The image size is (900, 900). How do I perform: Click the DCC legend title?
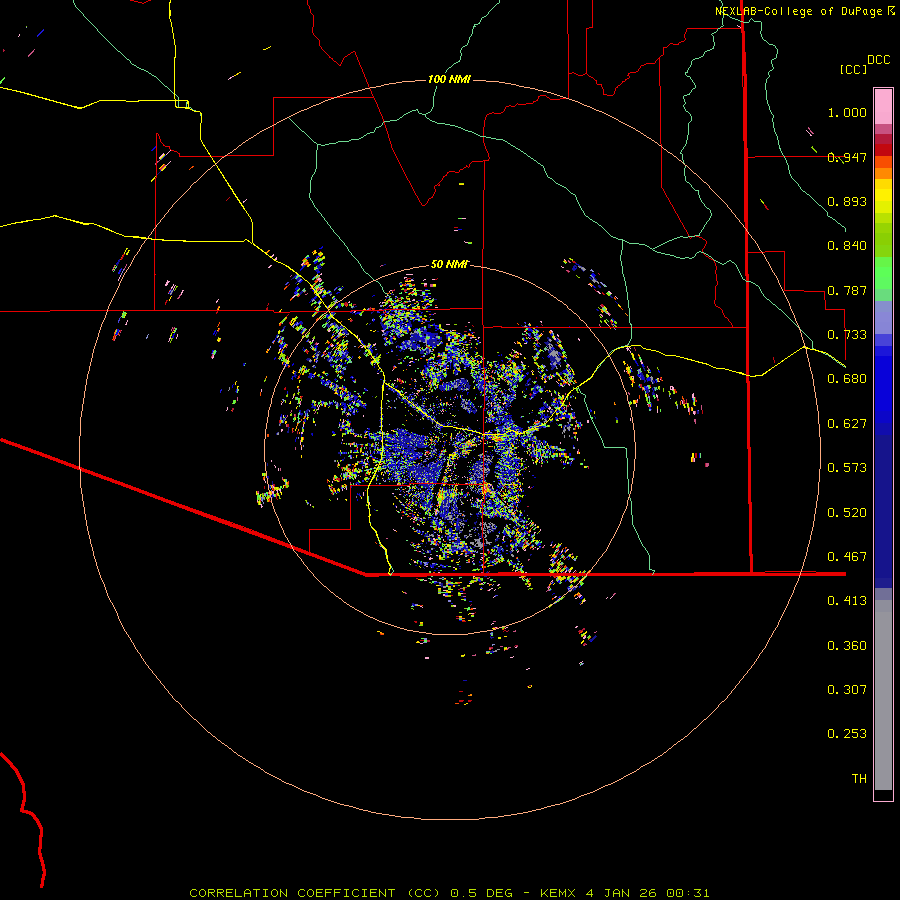tap(879, 60)
